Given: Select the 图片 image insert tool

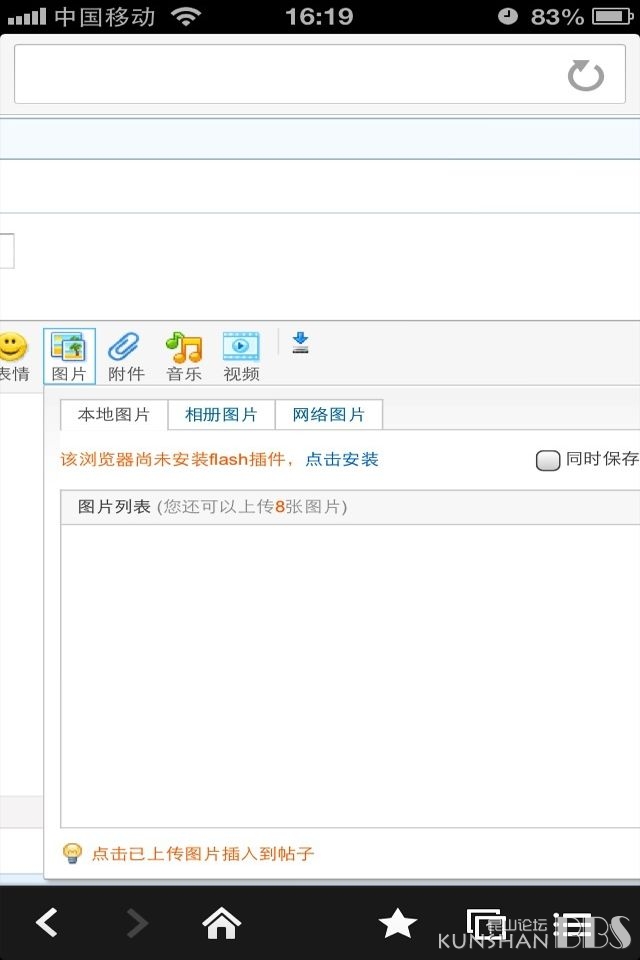Looking at the screenshot, I should coord(69,356).
